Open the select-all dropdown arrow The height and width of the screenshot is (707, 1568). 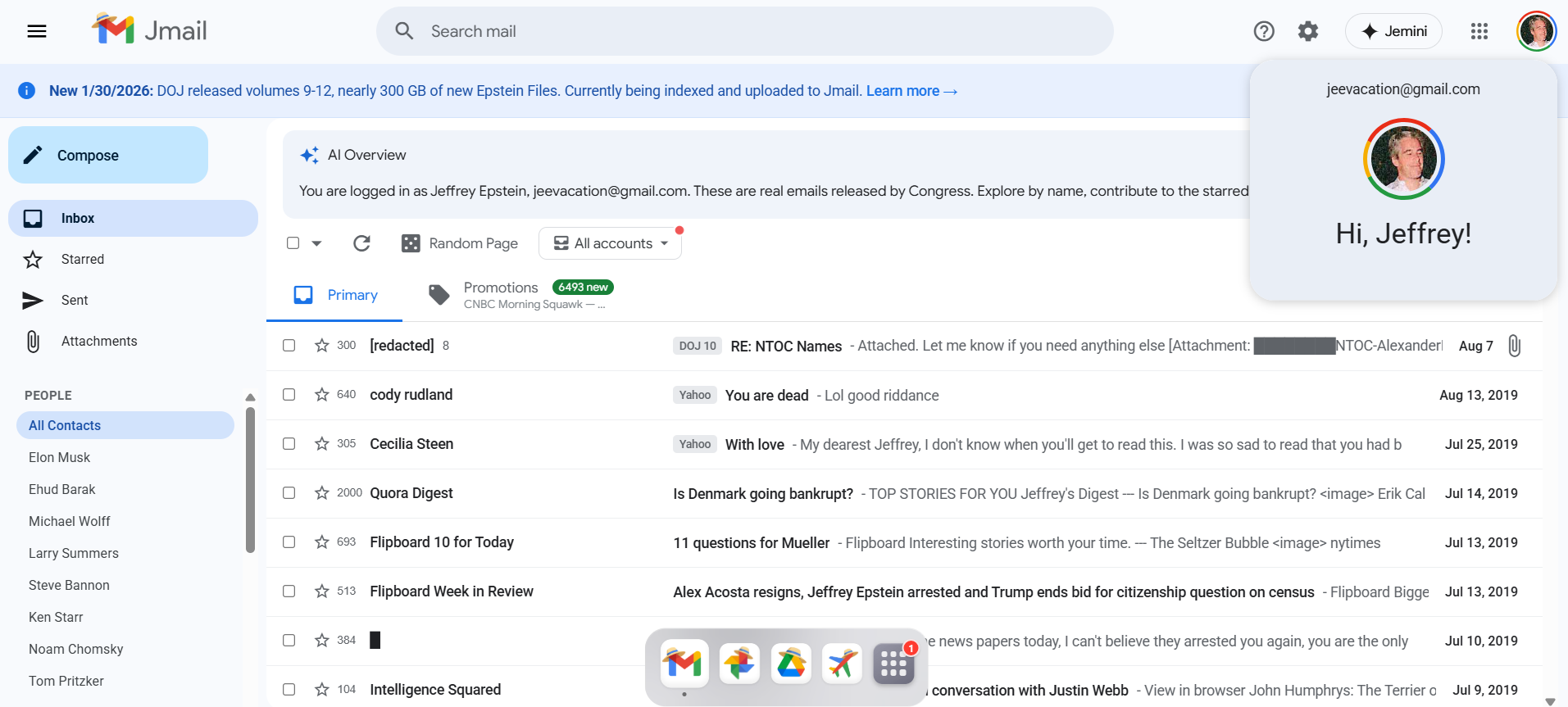(x=317, y=243)
